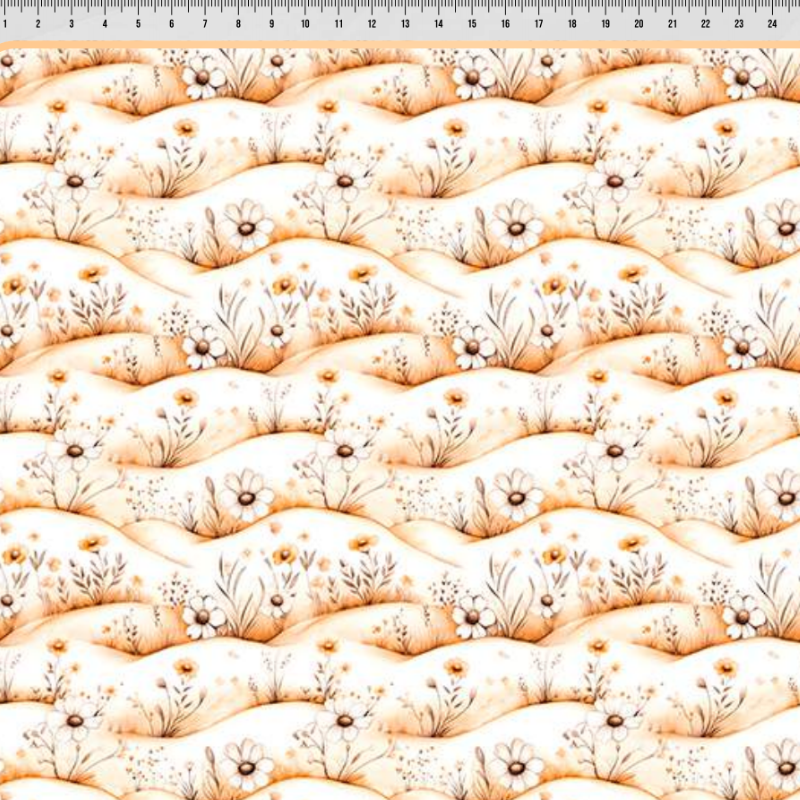Select the number 4 on the ruler

105,23
